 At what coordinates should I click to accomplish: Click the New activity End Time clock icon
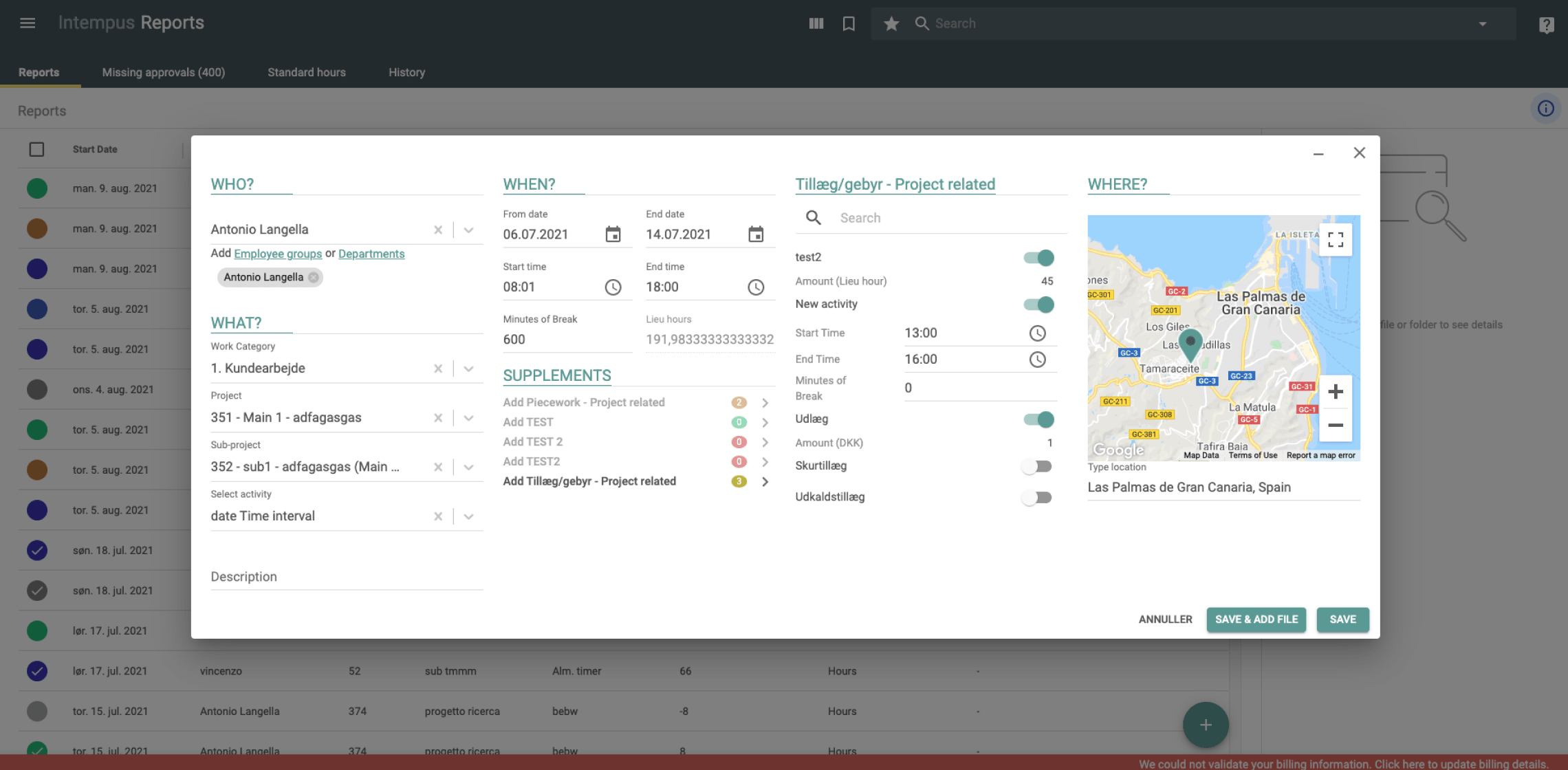tap(1037, 360)
